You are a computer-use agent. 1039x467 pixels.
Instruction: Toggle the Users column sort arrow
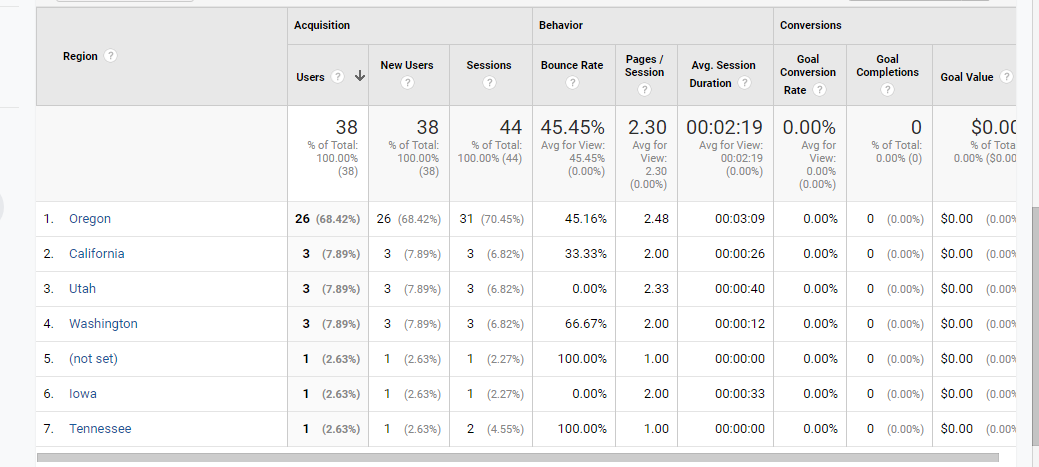pyautogui.click(x=359, y=77)
